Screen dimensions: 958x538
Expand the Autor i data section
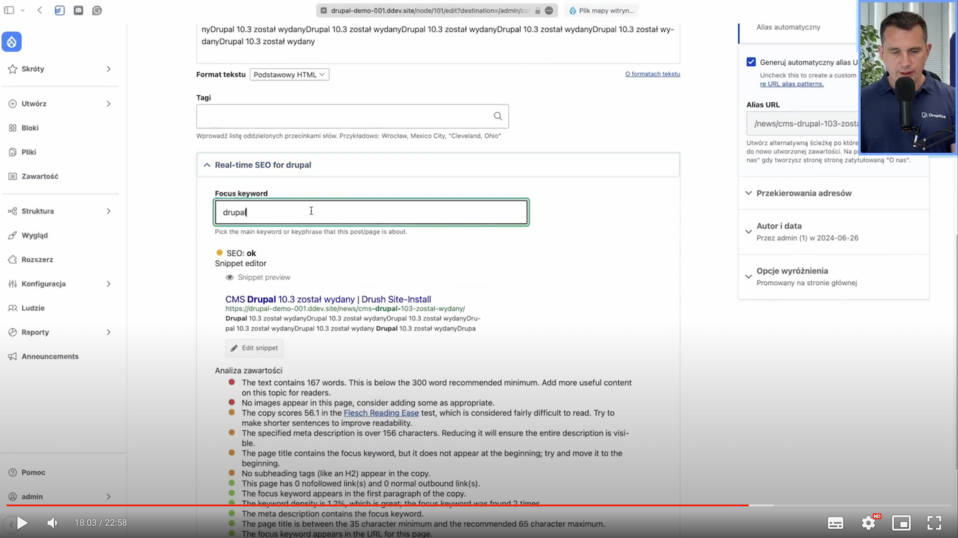[x=833, y=231]
